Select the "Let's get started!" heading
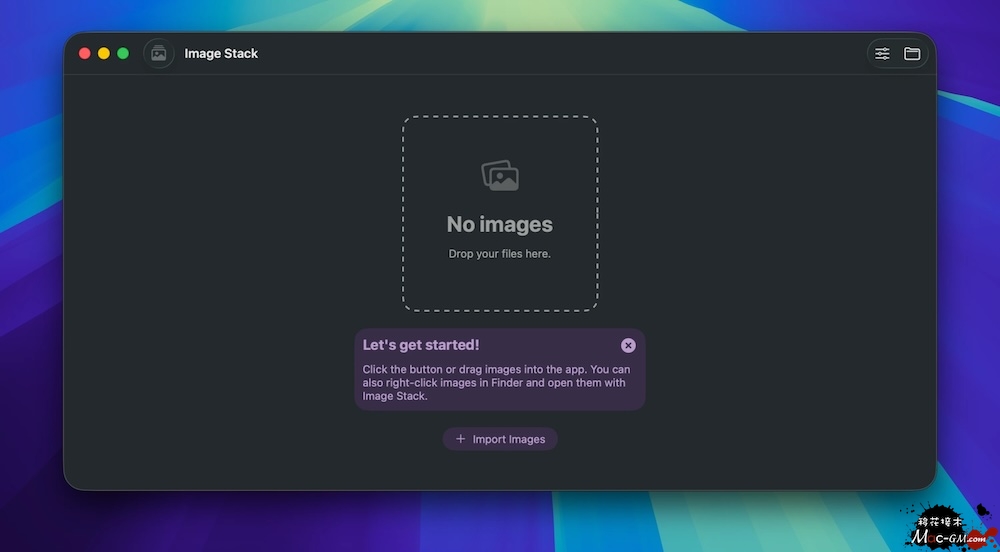 (421, 345)
